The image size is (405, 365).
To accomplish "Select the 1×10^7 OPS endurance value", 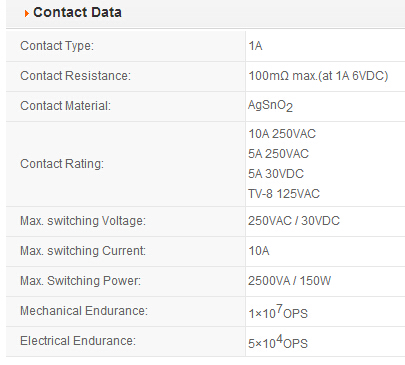I will pos(278,312).
